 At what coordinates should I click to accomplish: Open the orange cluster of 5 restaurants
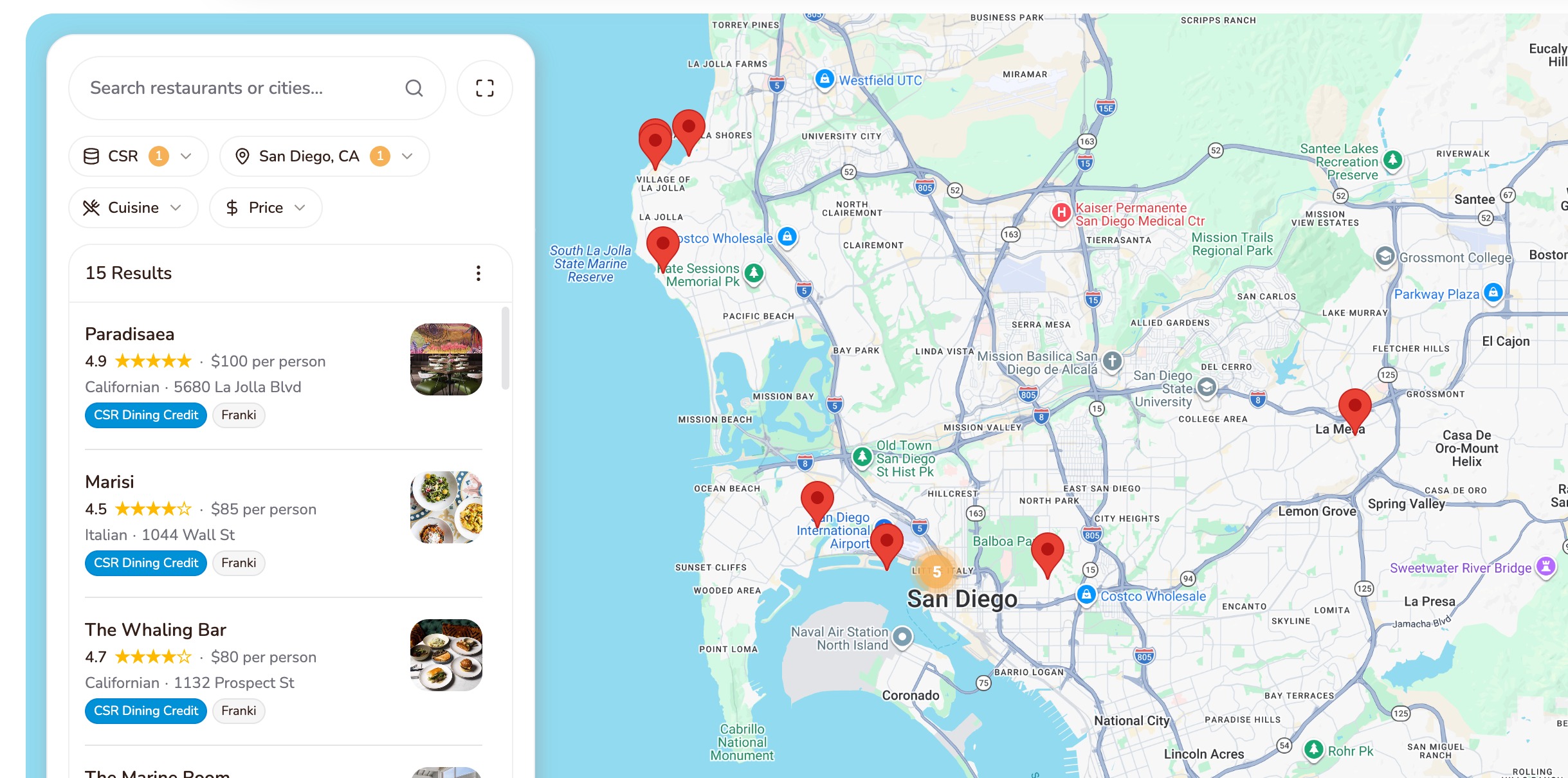click(x=937, y=572)
